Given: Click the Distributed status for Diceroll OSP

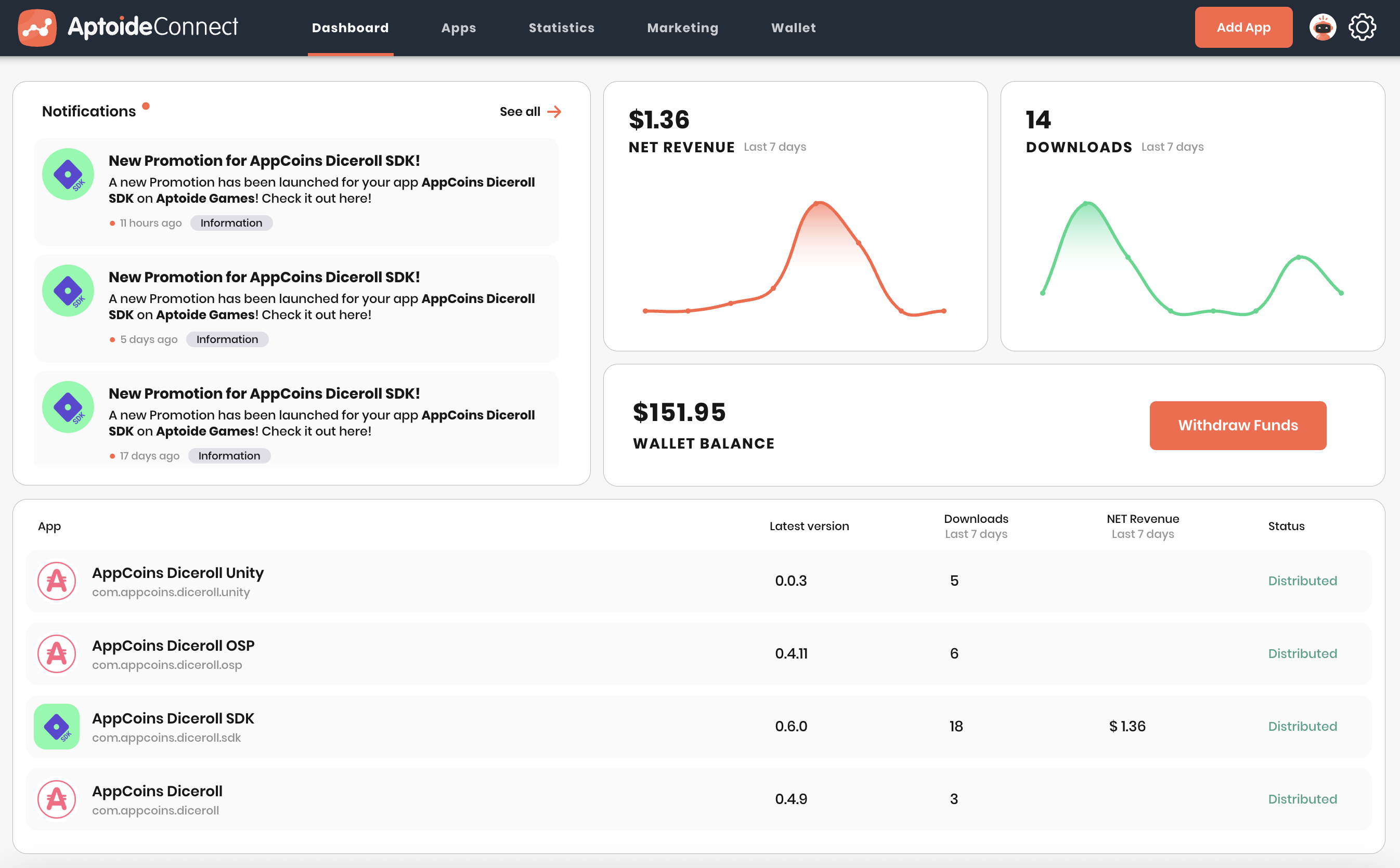Looking at the screenshot, I should point(1302,654).
